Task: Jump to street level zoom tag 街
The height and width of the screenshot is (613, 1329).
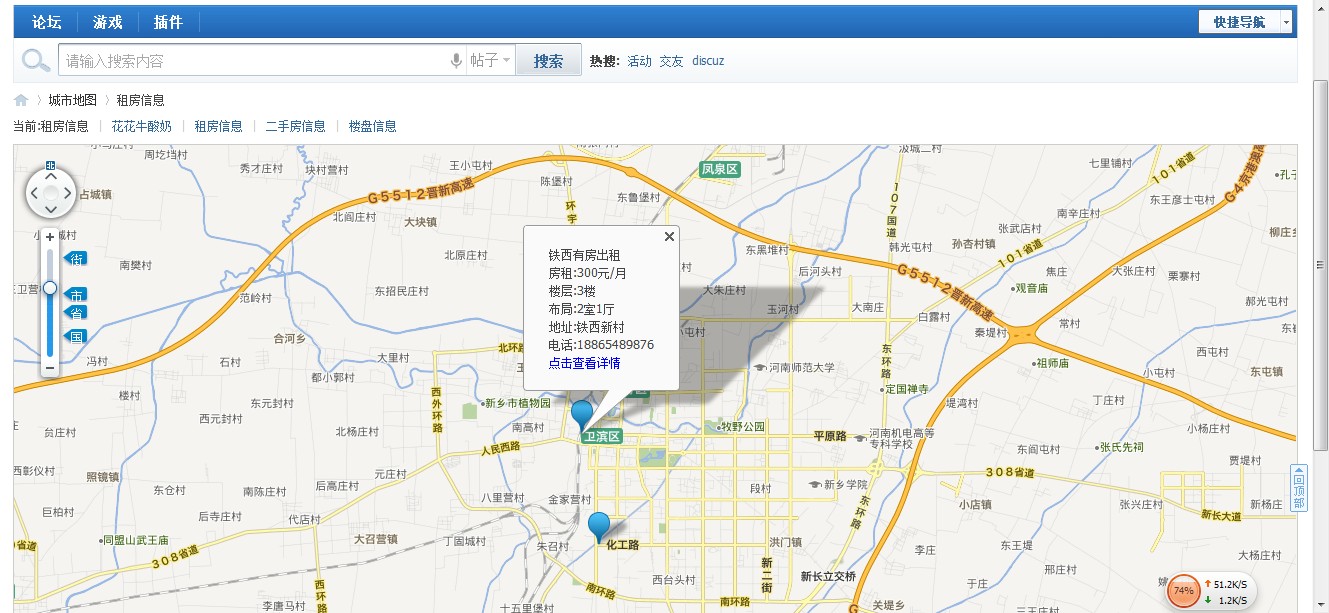Action: point(76,259)
